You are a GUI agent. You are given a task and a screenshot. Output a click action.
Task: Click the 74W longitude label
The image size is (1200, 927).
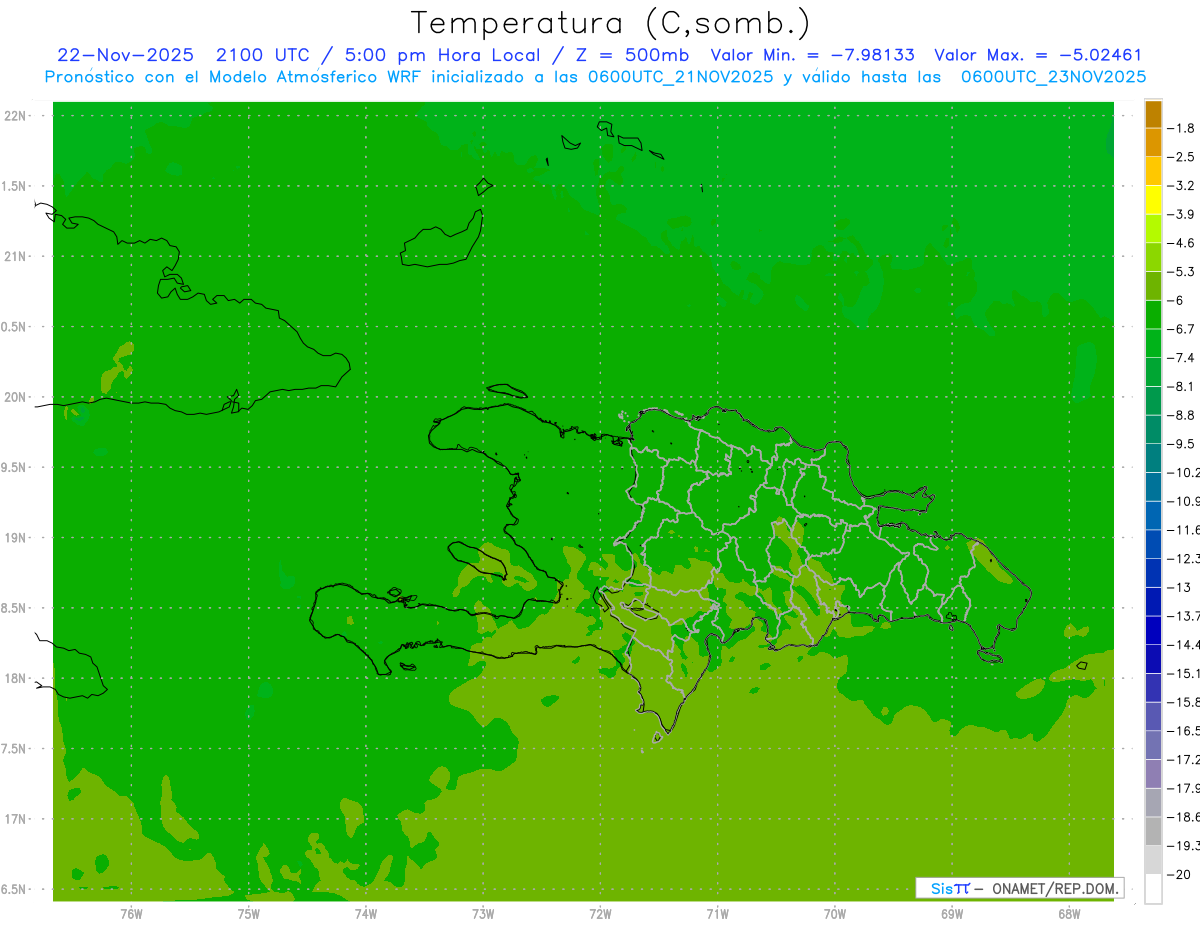coord(365,913)
